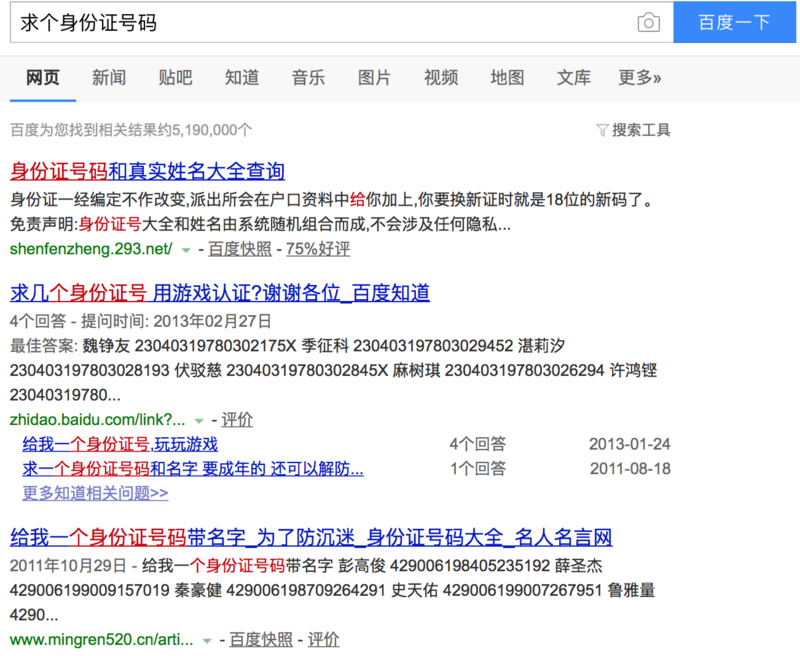Click the camera image search icon
The image size is (800, 656).
[648, 22]
